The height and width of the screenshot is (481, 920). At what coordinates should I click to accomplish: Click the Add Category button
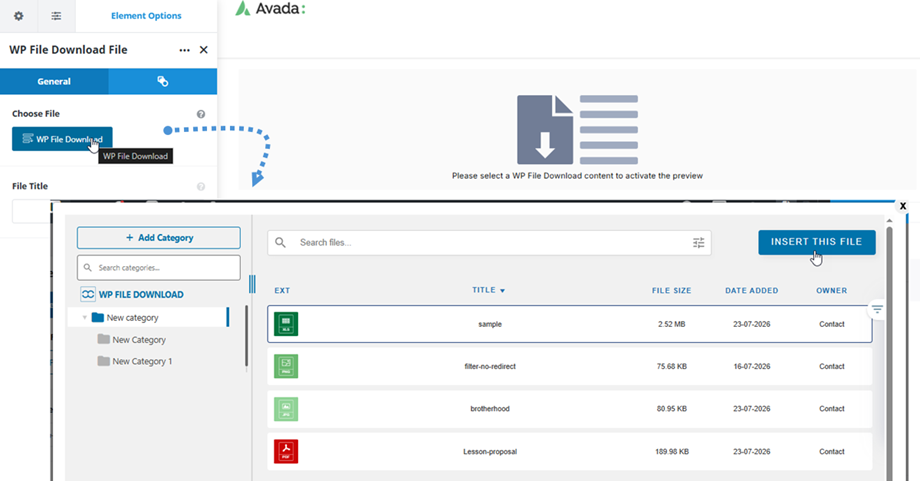(x=158, y=238)
